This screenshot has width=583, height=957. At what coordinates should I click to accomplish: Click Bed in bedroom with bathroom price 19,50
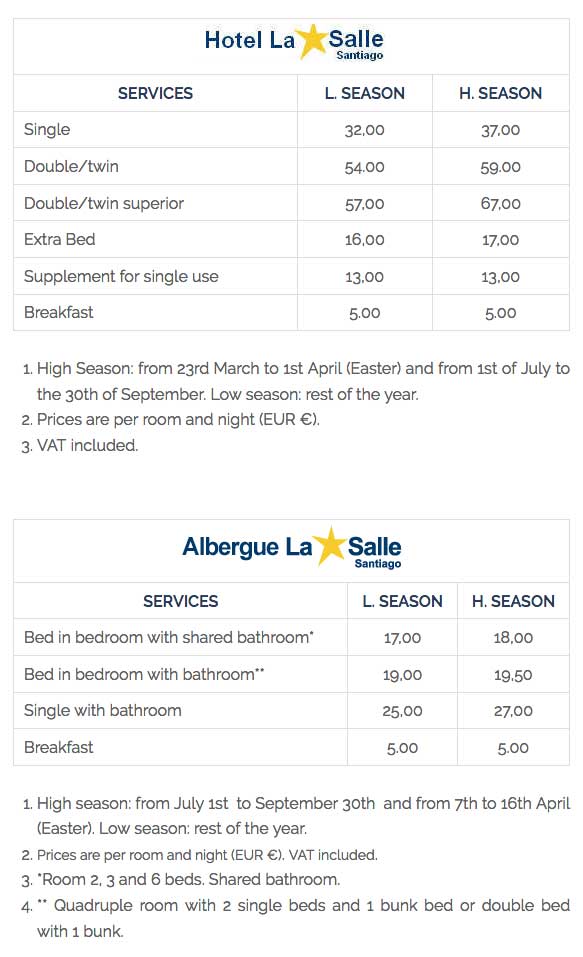[513, 675]
